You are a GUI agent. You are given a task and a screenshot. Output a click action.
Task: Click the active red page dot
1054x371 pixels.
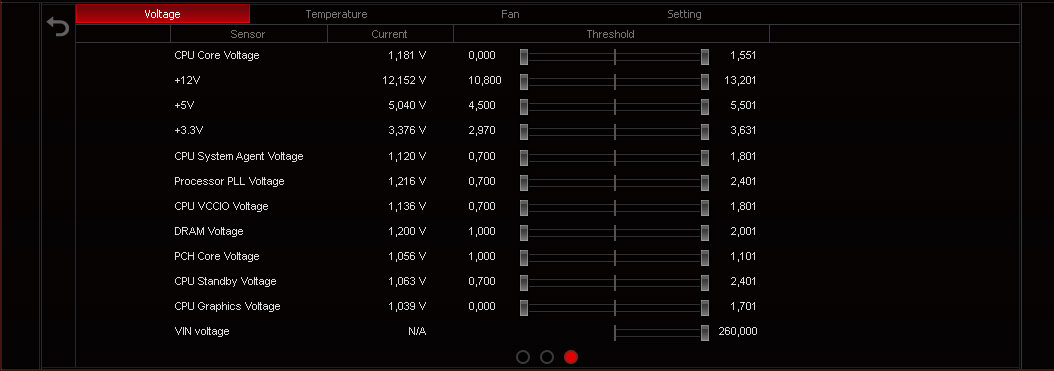coord(571,357)
